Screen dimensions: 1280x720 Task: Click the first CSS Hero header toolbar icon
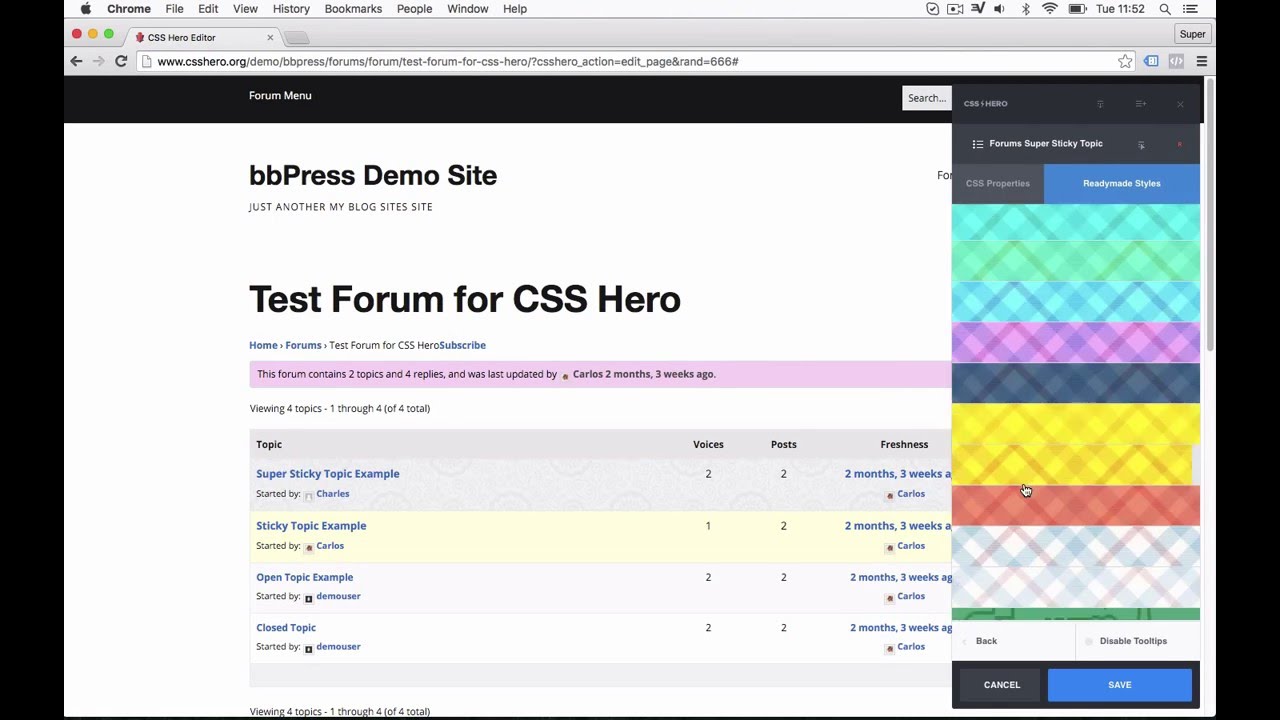click(1100, 104)
